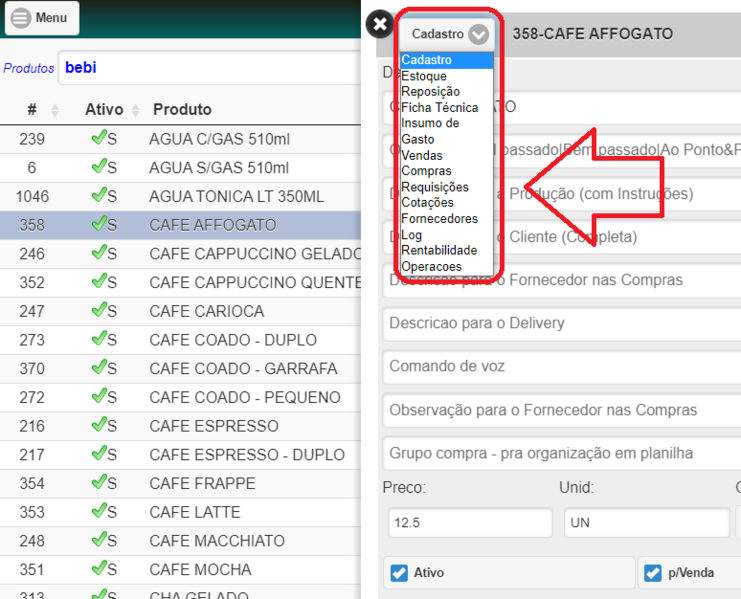741x599 pixels.
Task: Select product AGUA TONICA LT 350ML
Action: 236,197
